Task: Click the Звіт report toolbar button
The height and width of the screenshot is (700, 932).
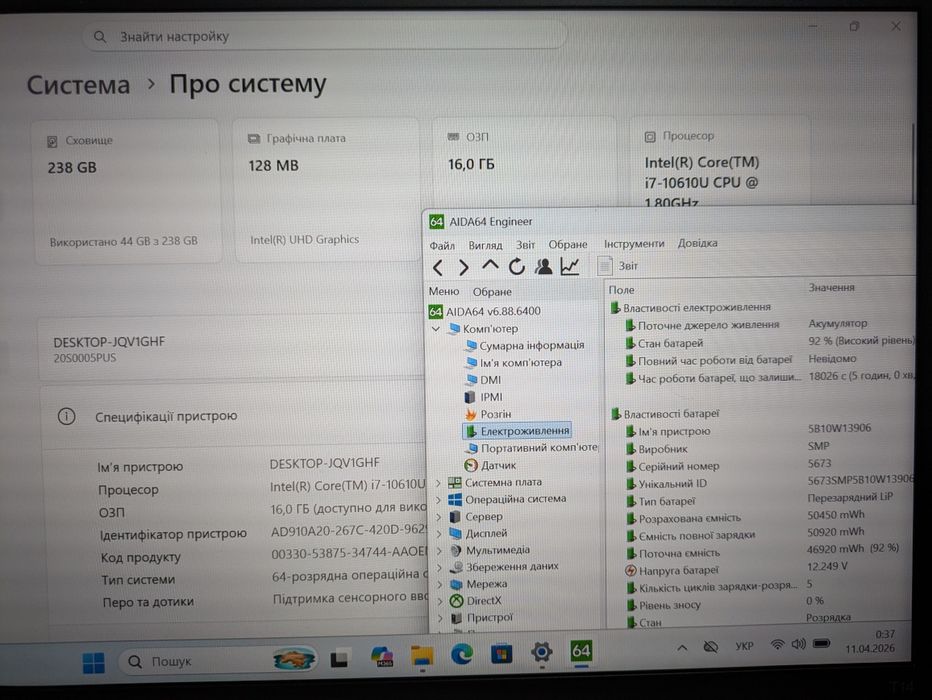Action: [x=618, y=266]
